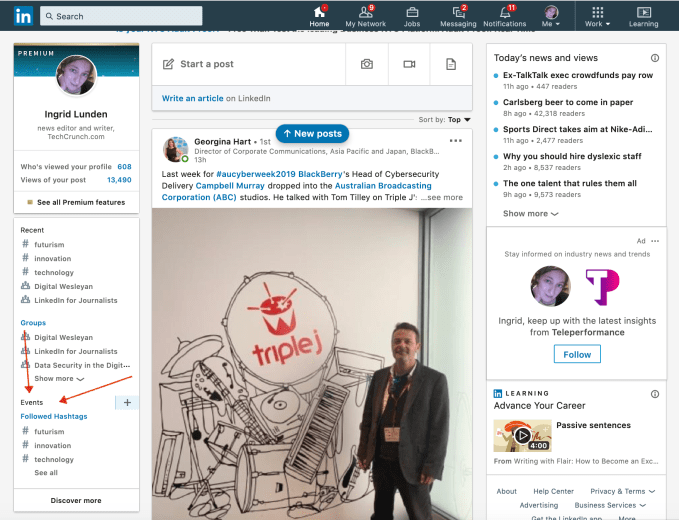Viewport: 679px width, 520px height.
Task: Click Discover more at sidebar bottom
Action: [76, 500]
